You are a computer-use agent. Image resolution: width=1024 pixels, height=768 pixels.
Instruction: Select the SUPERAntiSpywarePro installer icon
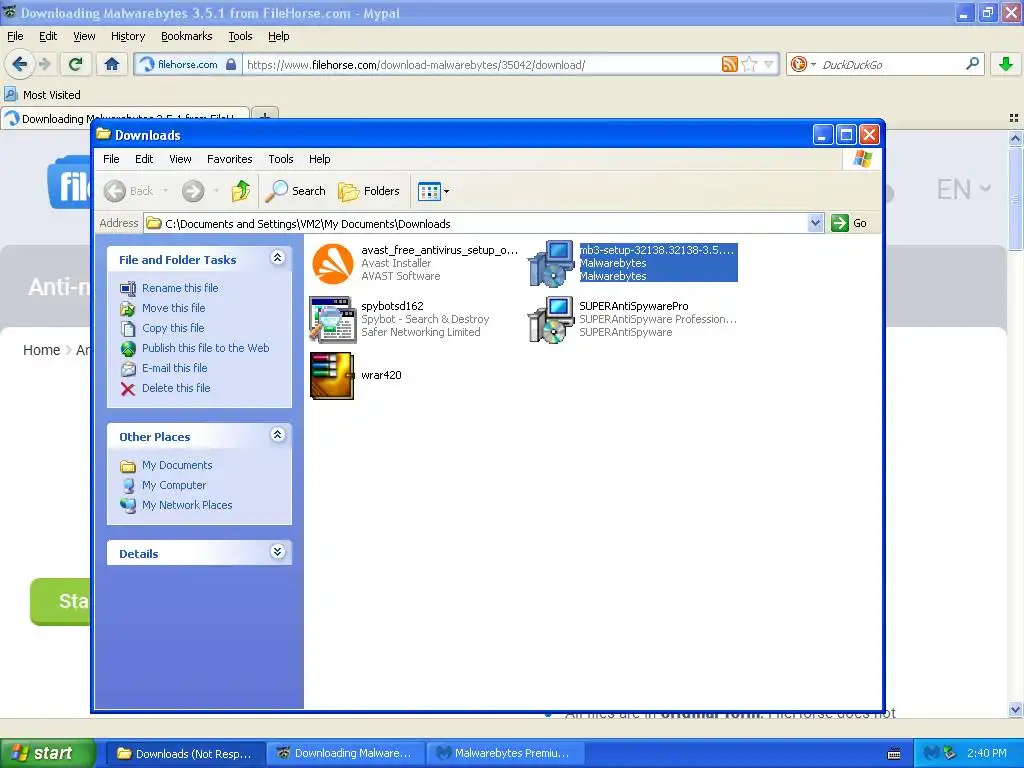click(x=551, y=319)
